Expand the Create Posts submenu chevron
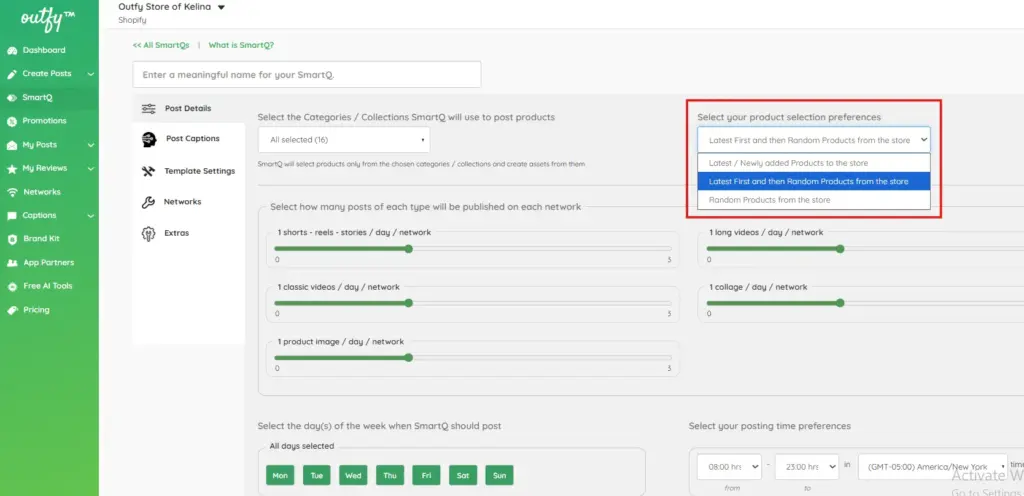This screenshot has width=1024, height=496. point(91,74)
